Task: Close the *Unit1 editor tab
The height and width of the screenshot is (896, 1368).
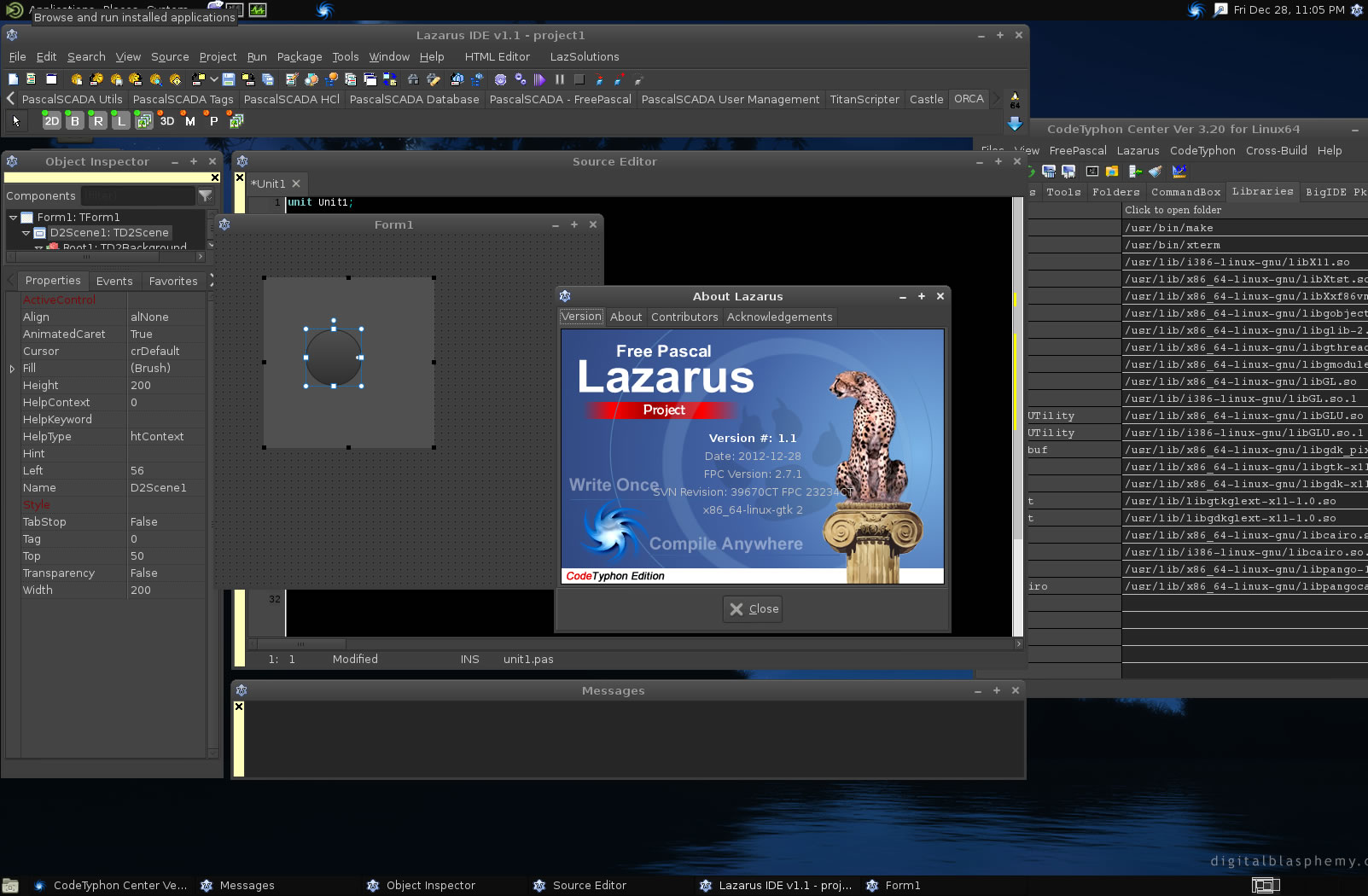Action: point(296,183)
